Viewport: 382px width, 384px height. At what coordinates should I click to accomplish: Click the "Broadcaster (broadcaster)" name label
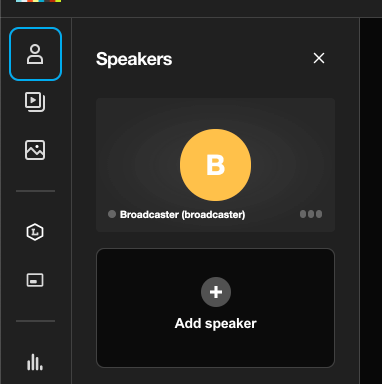tap(183, 214)
